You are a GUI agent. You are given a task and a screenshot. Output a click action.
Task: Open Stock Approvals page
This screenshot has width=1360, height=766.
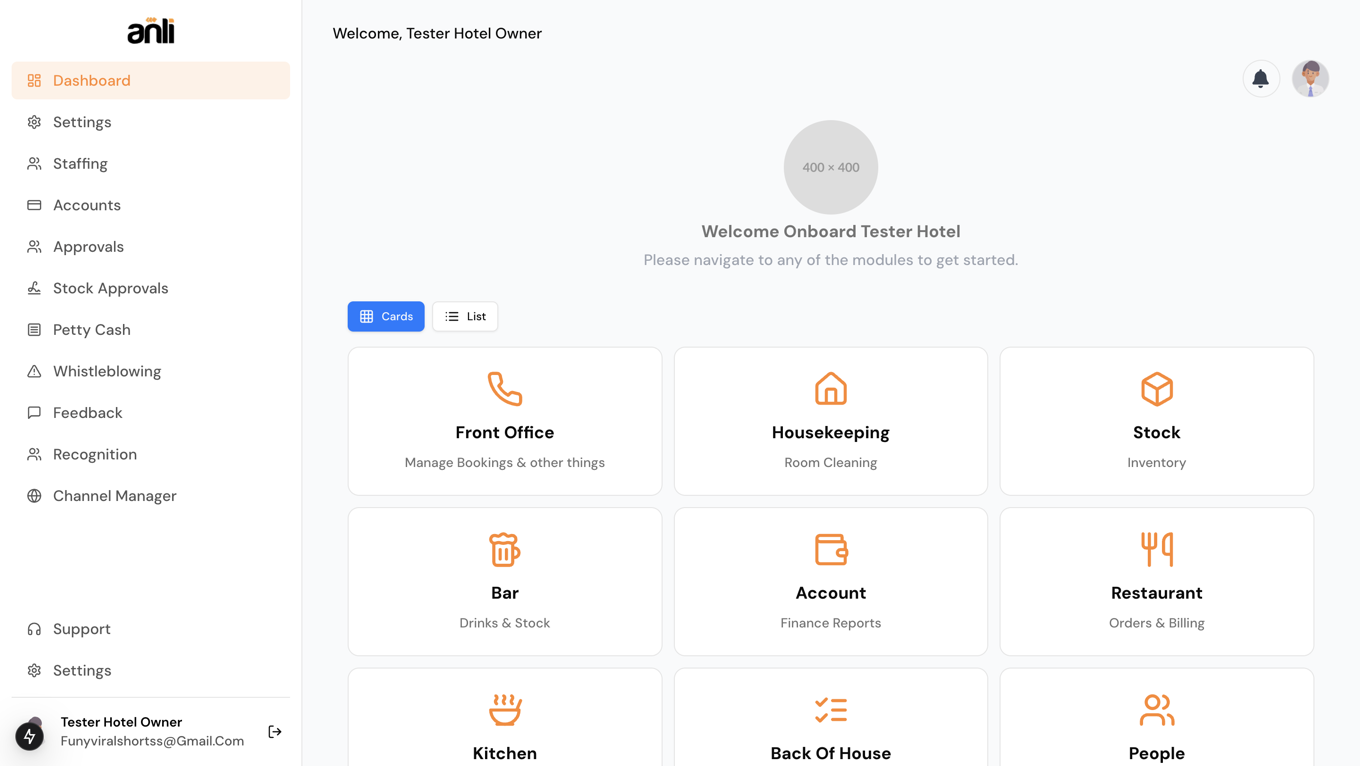tap(151, 288)
